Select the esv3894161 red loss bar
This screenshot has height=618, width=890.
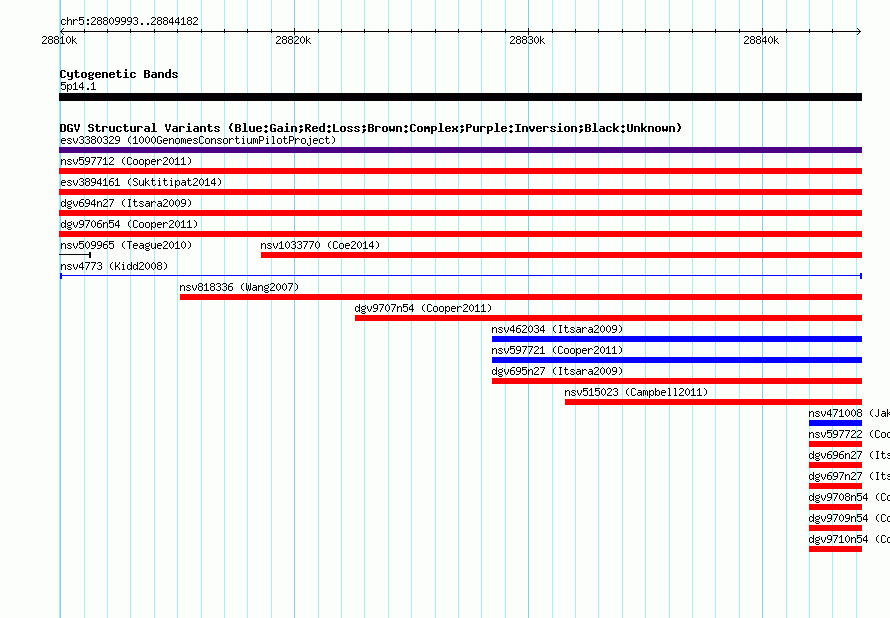click(x=460, y=192)
